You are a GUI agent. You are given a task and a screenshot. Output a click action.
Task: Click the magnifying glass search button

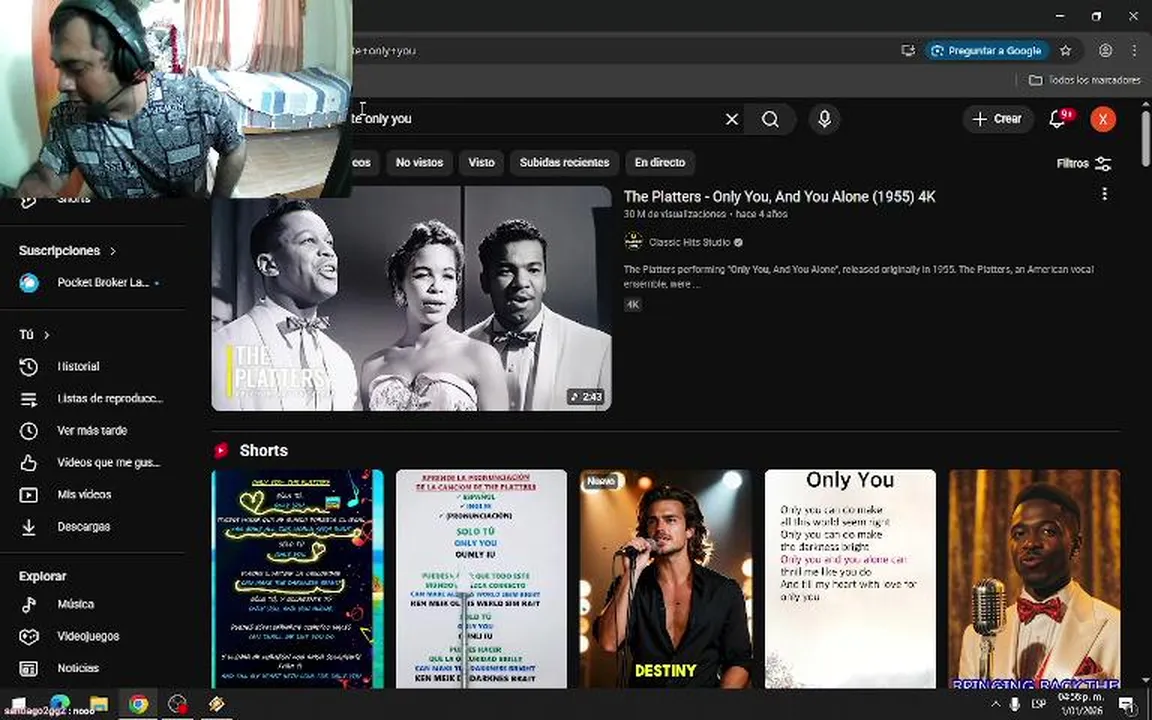point(770,119)
